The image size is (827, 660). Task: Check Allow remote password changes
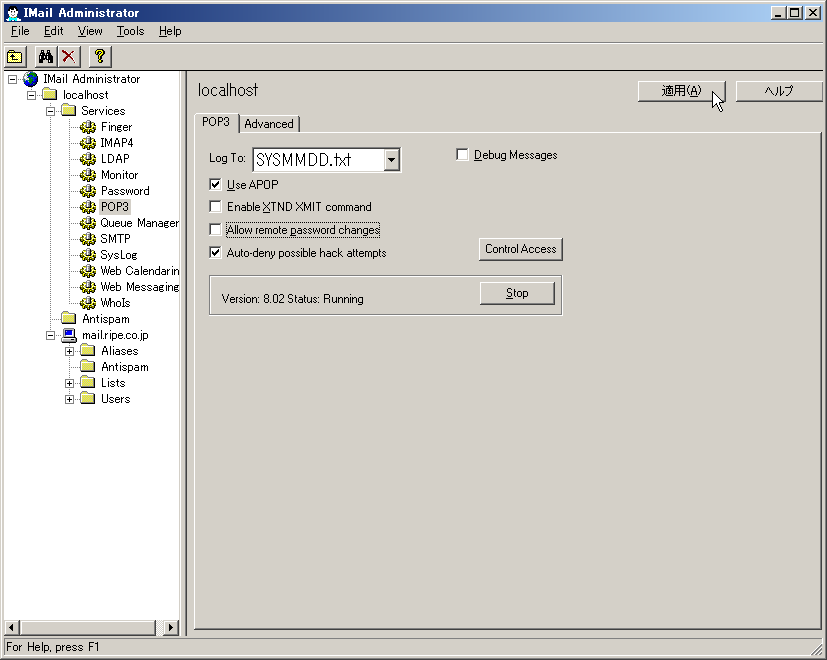[x=215, y=229]
